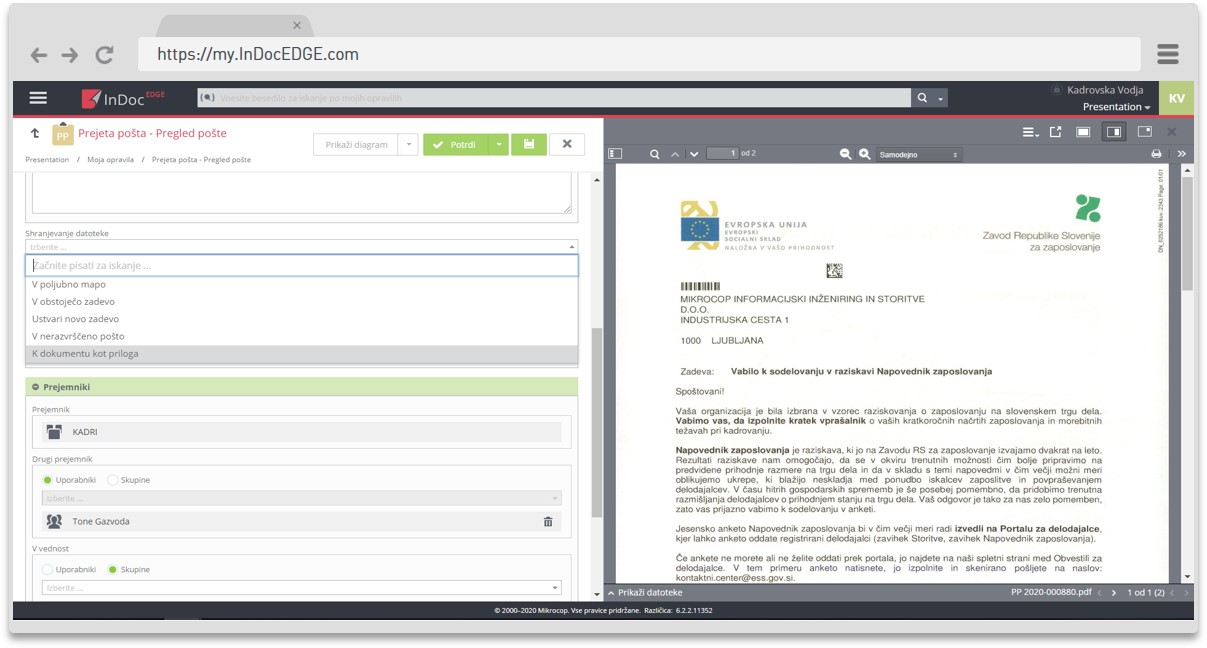Image resolution: width=1207 pixels, height=648 pixels.
Task: Expand the Presentation user menu
Action: pos(1116,107)
